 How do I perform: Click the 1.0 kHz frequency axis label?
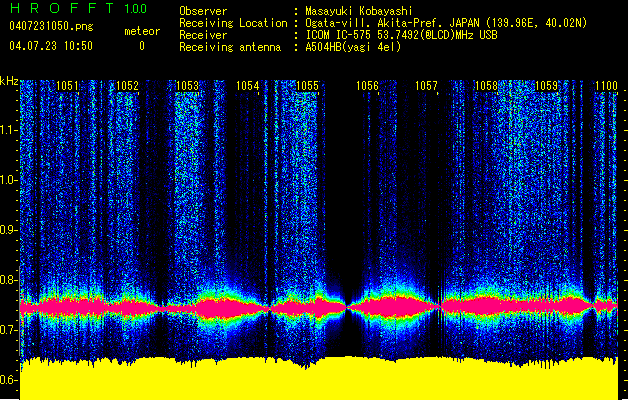pos(8,180)
